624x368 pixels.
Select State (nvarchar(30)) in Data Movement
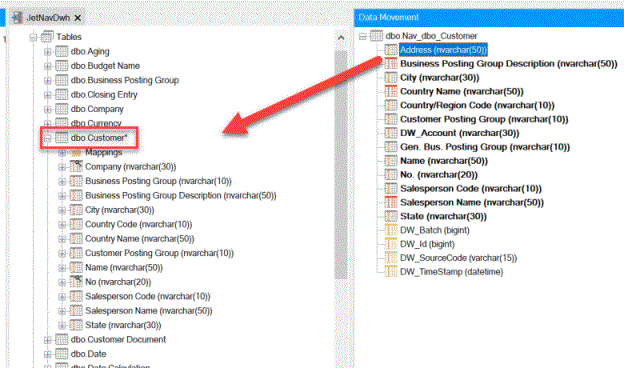pos(443,216)
